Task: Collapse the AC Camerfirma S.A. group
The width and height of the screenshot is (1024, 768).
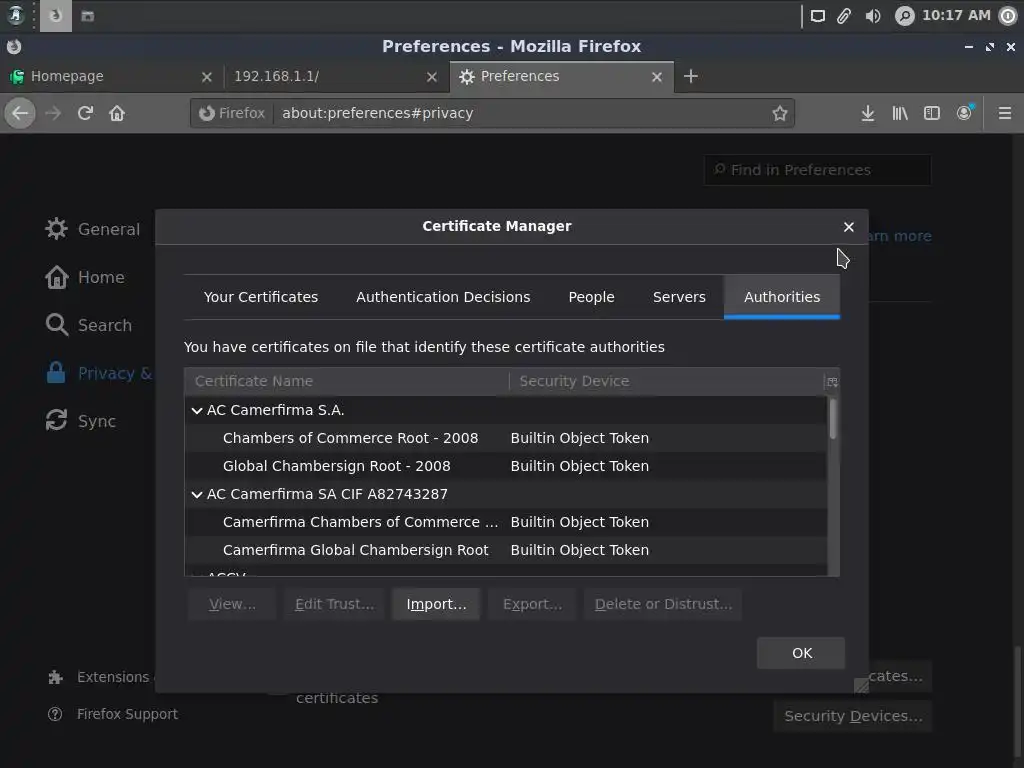Action: [197, 410]
